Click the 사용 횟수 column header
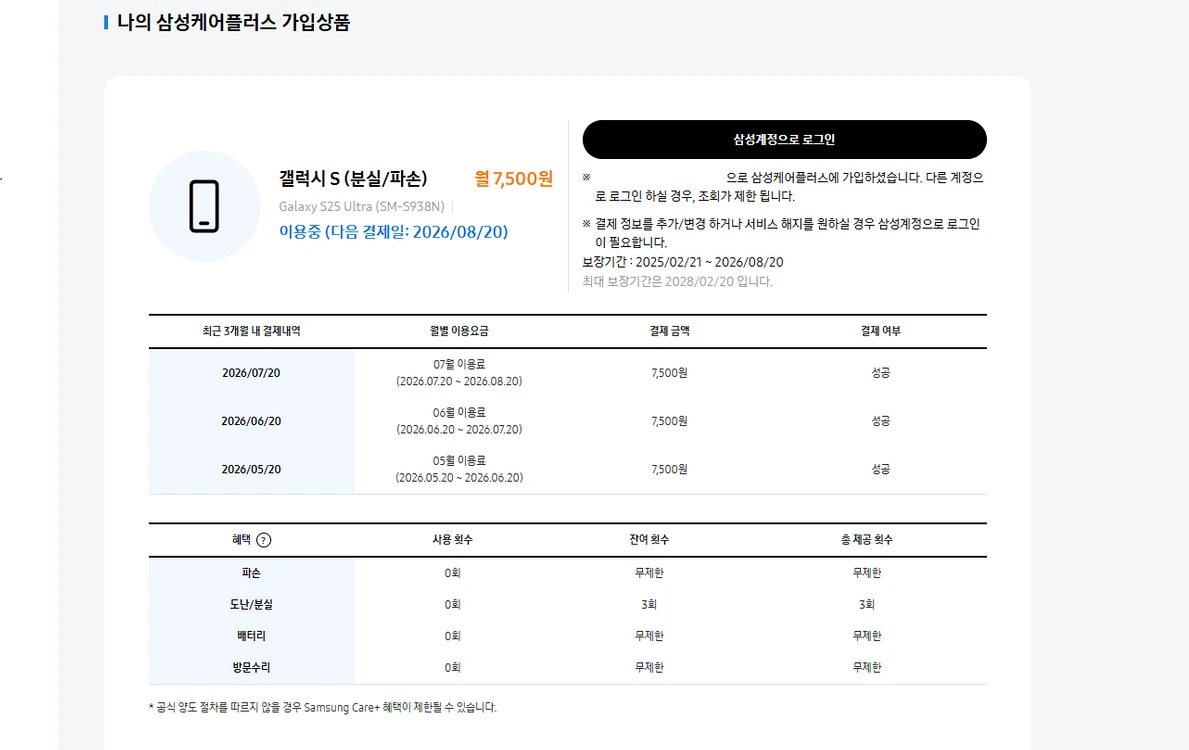Image resolution: width=1189 pixels, height=750 pixels. (x=453, y=540)
